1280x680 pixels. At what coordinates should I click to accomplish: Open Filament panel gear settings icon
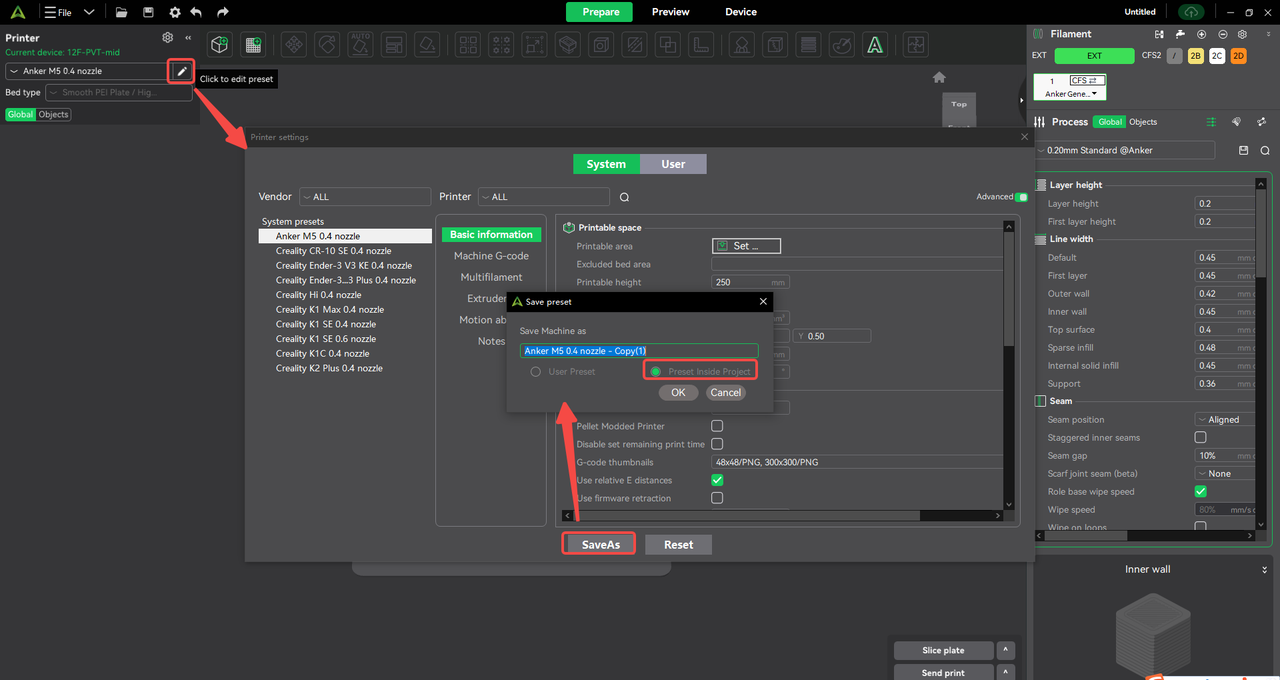coord(1241,34)
